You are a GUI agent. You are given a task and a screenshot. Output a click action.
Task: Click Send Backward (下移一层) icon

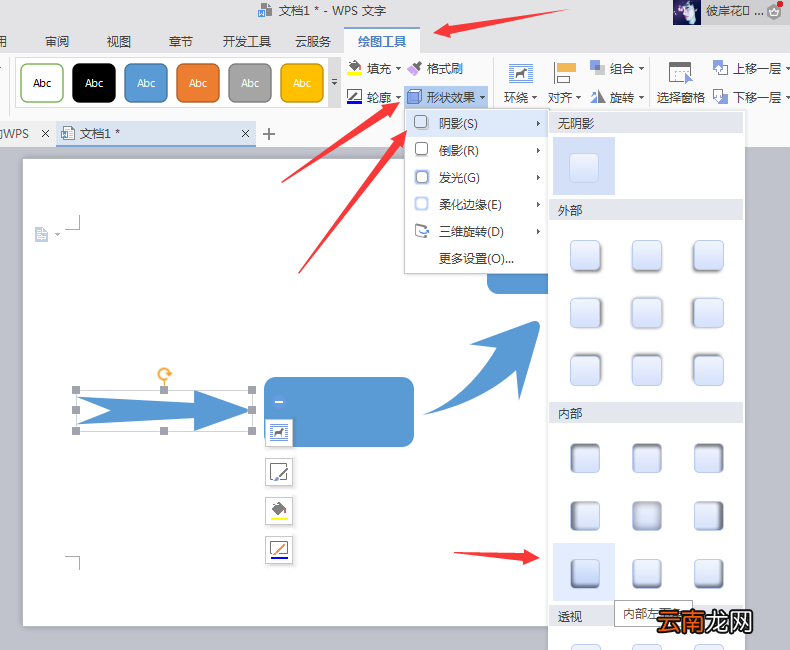pos(720,97)
